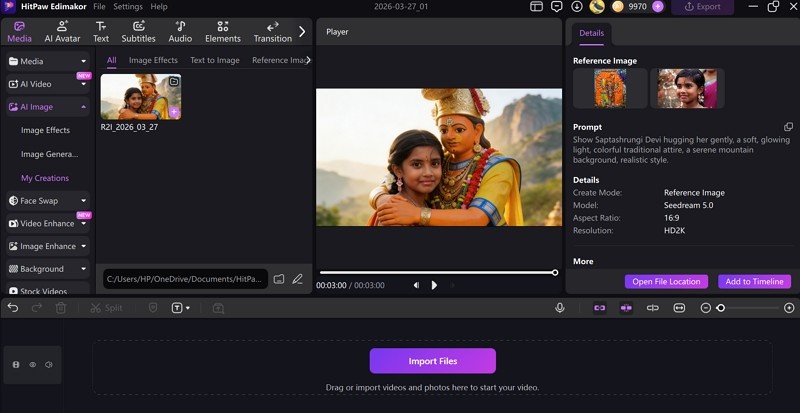
Task: Toggle track visibility eye icon
Action: point(32,365)
